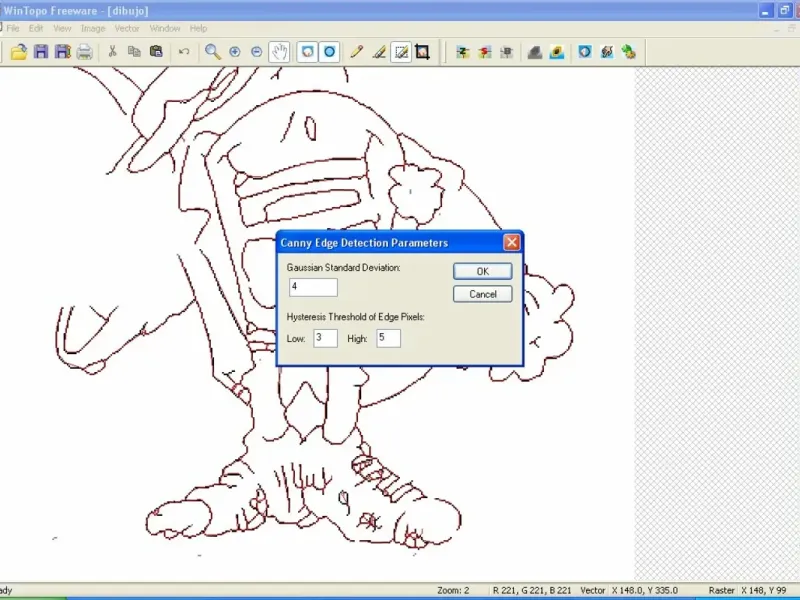Screen dimensions: 800x600
Task: Click the Gaussian Standard Deviation field
Action: pyautogui.click(x=313, y=287)
